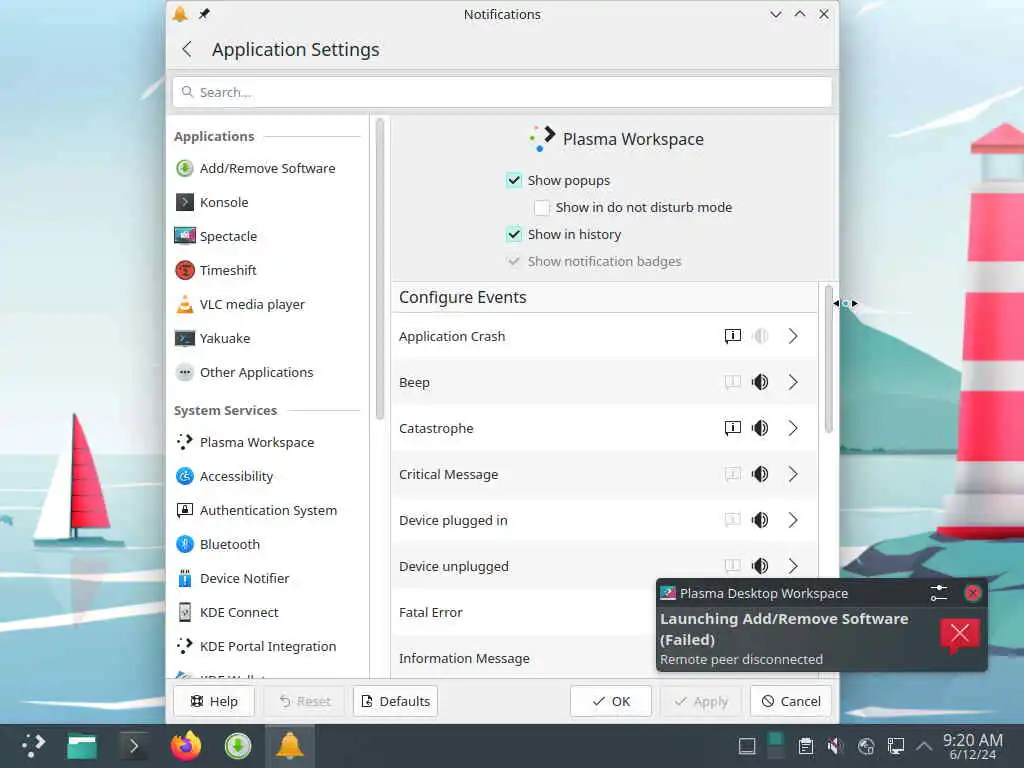Open notification popup settings slider icon
This screenshot has width=1024, height=768.
pos(938,593)
